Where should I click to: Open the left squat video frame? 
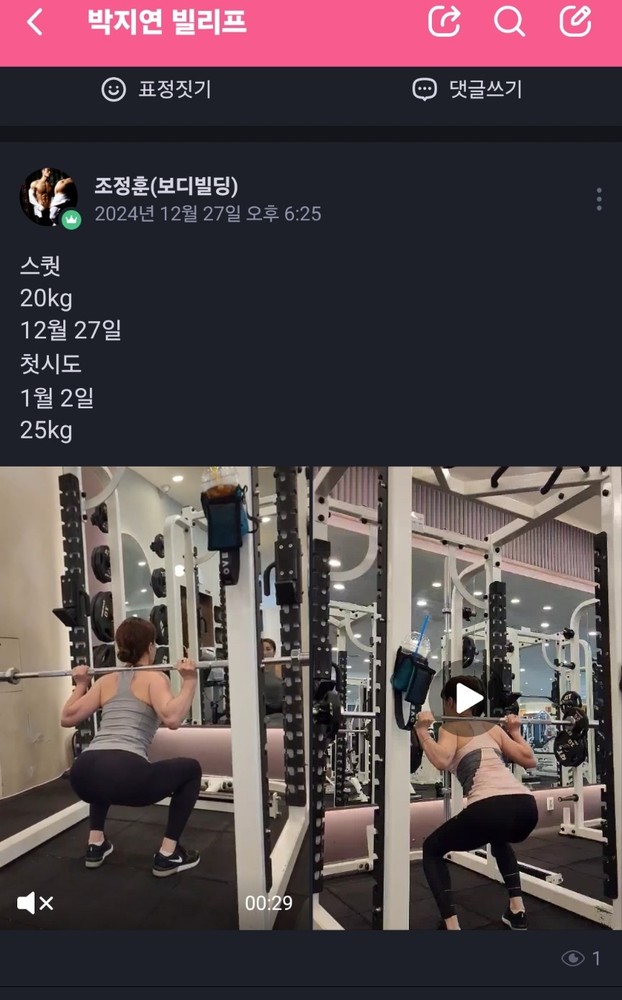click(155, 698)
